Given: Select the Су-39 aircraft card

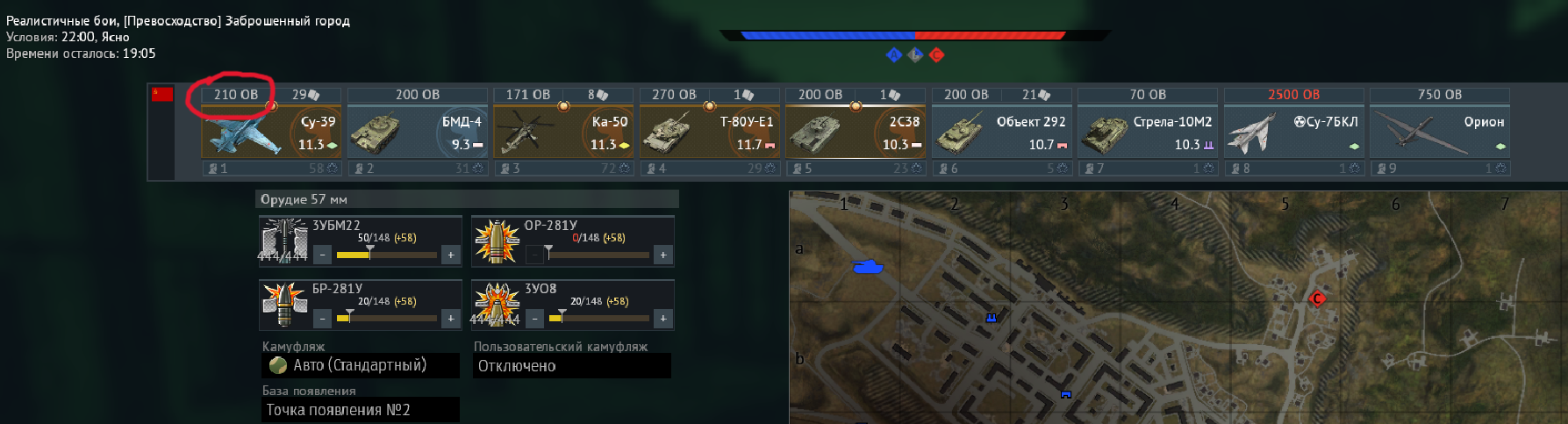Looking at the screenshot, I should [x=271, y=132].
